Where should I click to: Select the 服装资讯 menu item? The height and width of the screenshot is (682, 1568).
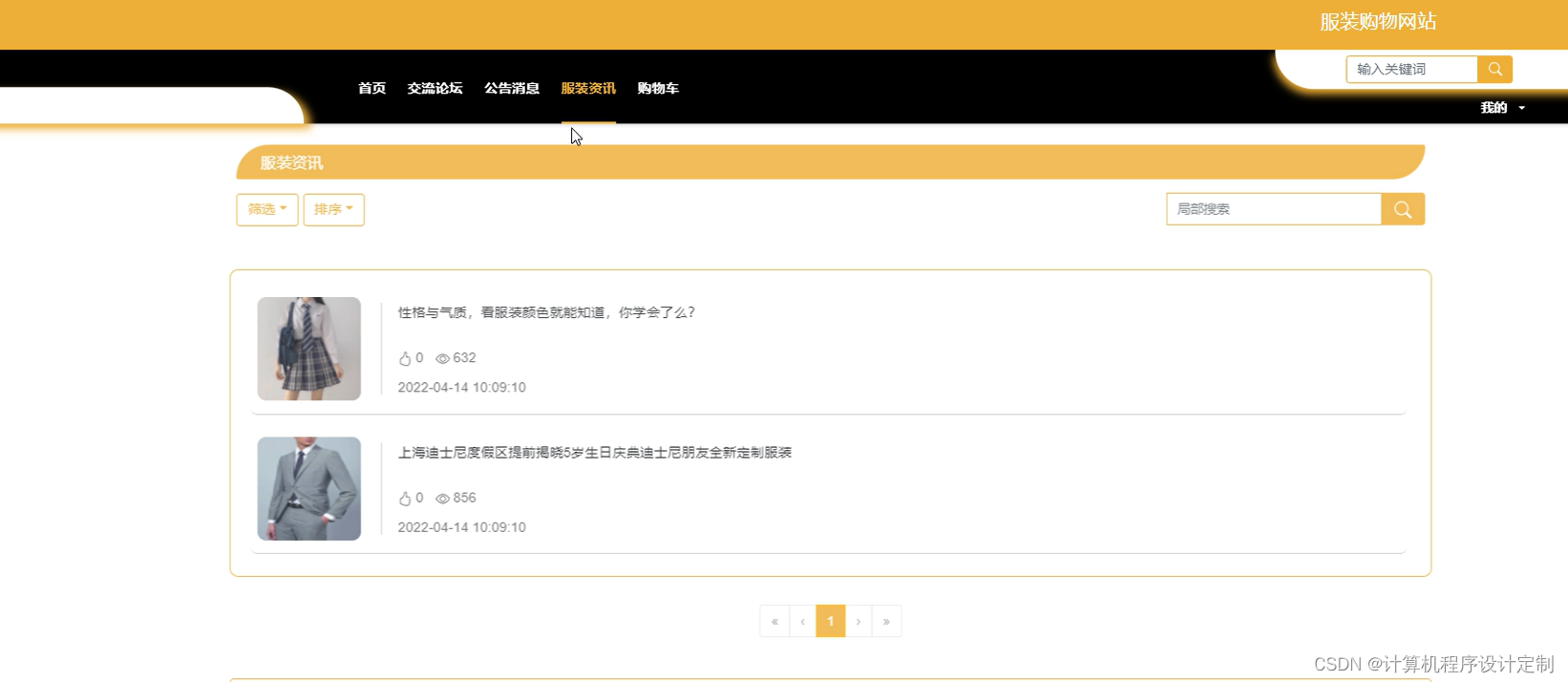pyautogui.click(x=588, y=88)
